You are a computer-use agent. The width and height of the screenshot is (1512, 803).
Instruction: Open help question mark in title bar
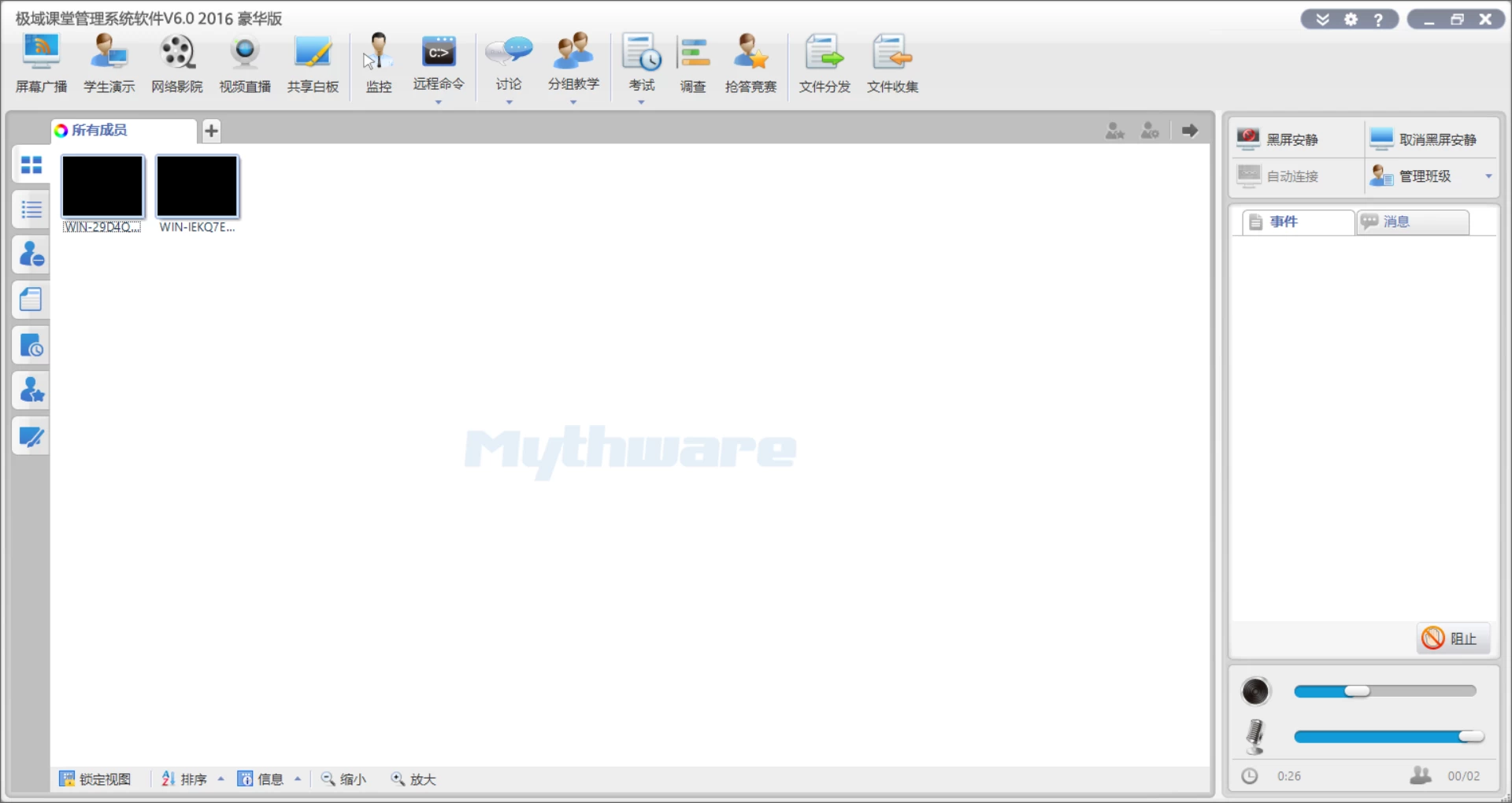(x=1378, y=20)
